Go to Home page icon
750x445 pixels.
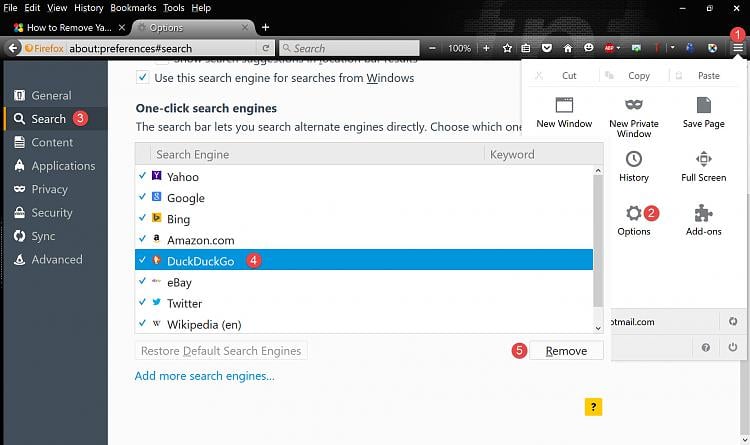pyautogui.click(x=567, y=48)
